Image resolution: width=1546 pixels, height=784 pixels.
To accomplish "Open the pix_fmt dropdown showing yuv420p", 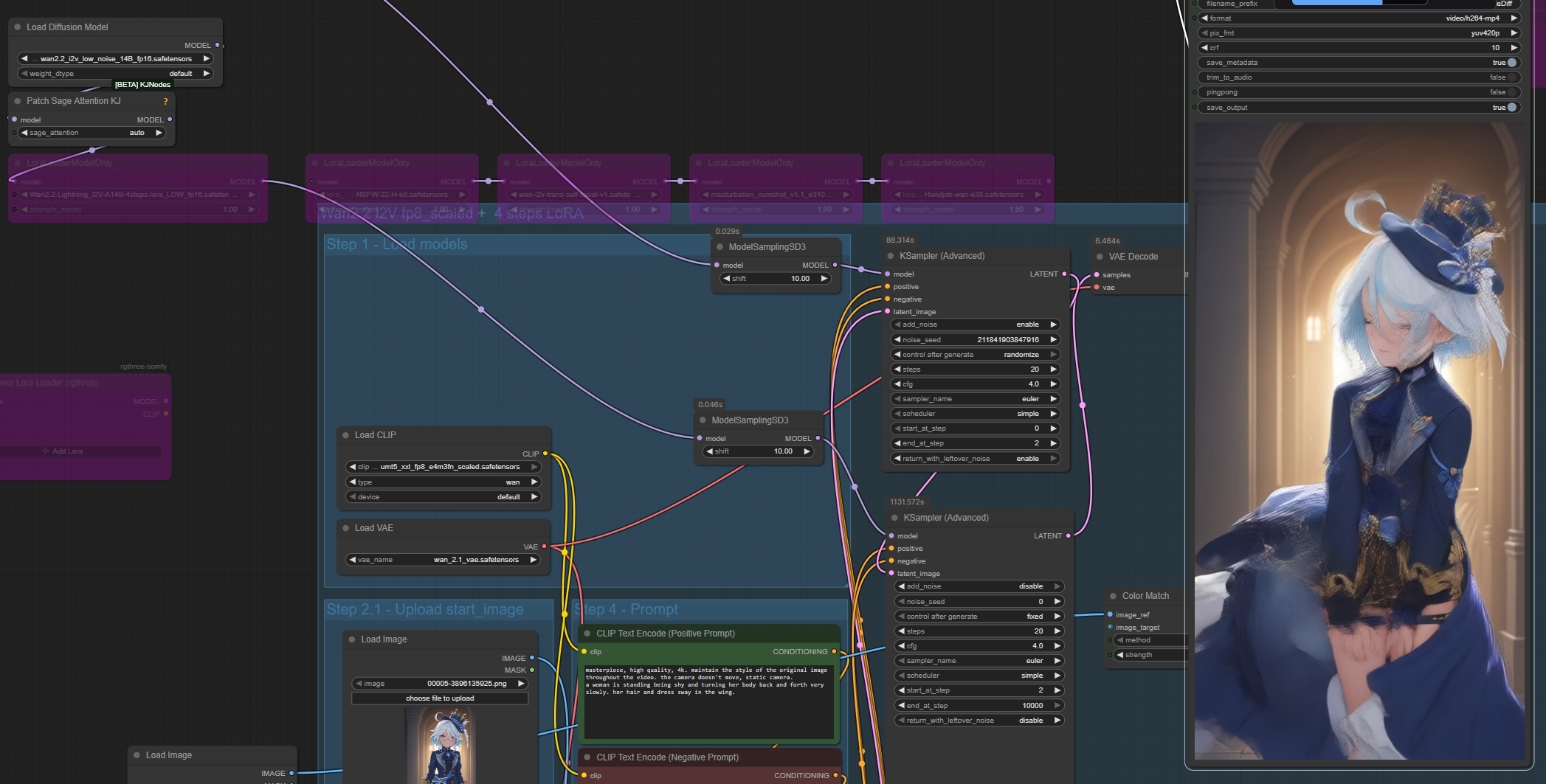I will [x=1358, y=33].
